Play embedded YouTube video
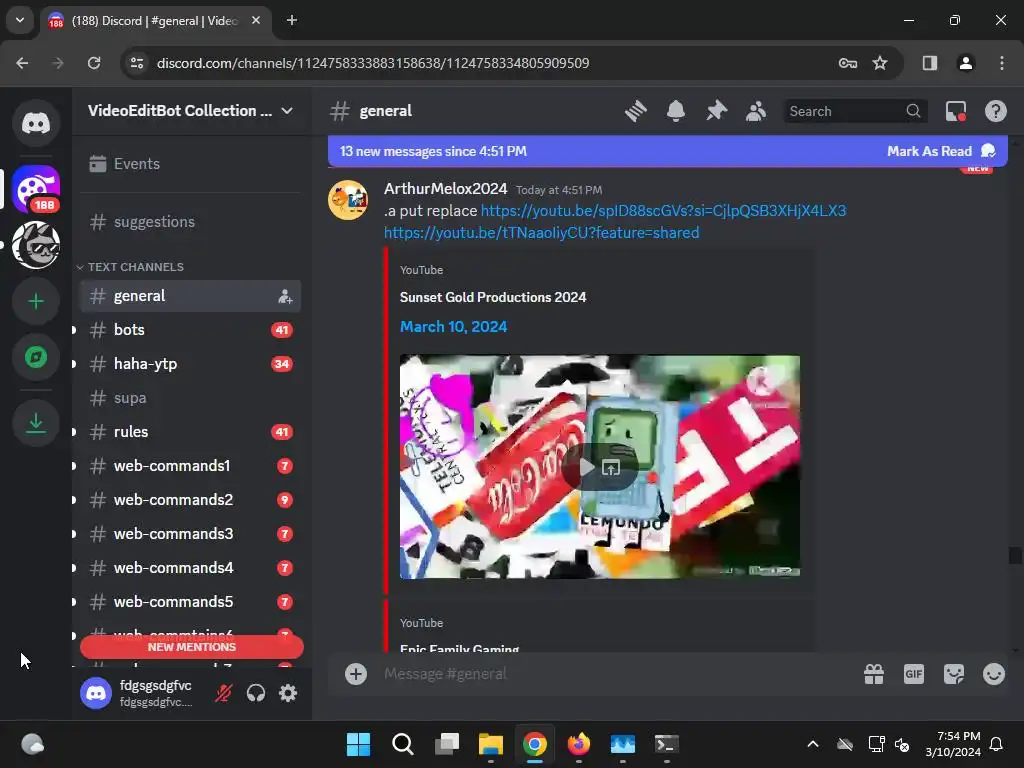Viewport: 1024px width, 768px height. [586, 468]
